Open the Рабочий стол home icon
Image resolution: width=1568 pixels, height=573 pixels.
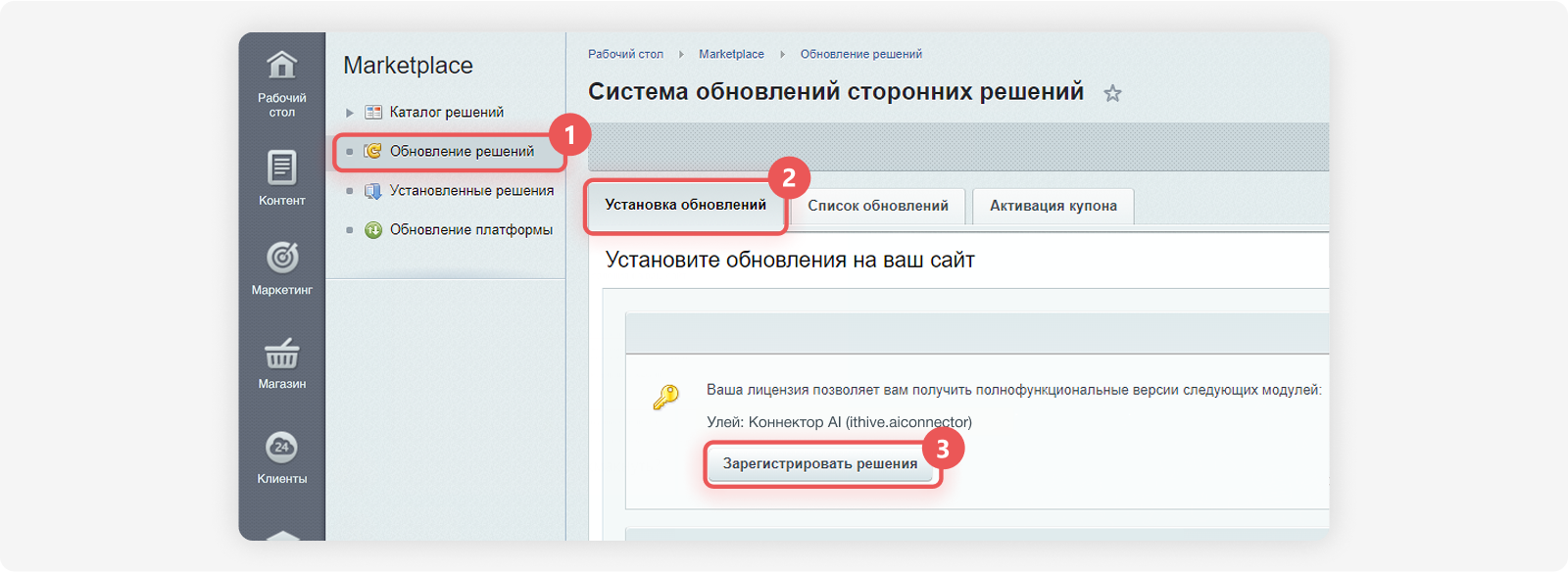tap(282, 65)
